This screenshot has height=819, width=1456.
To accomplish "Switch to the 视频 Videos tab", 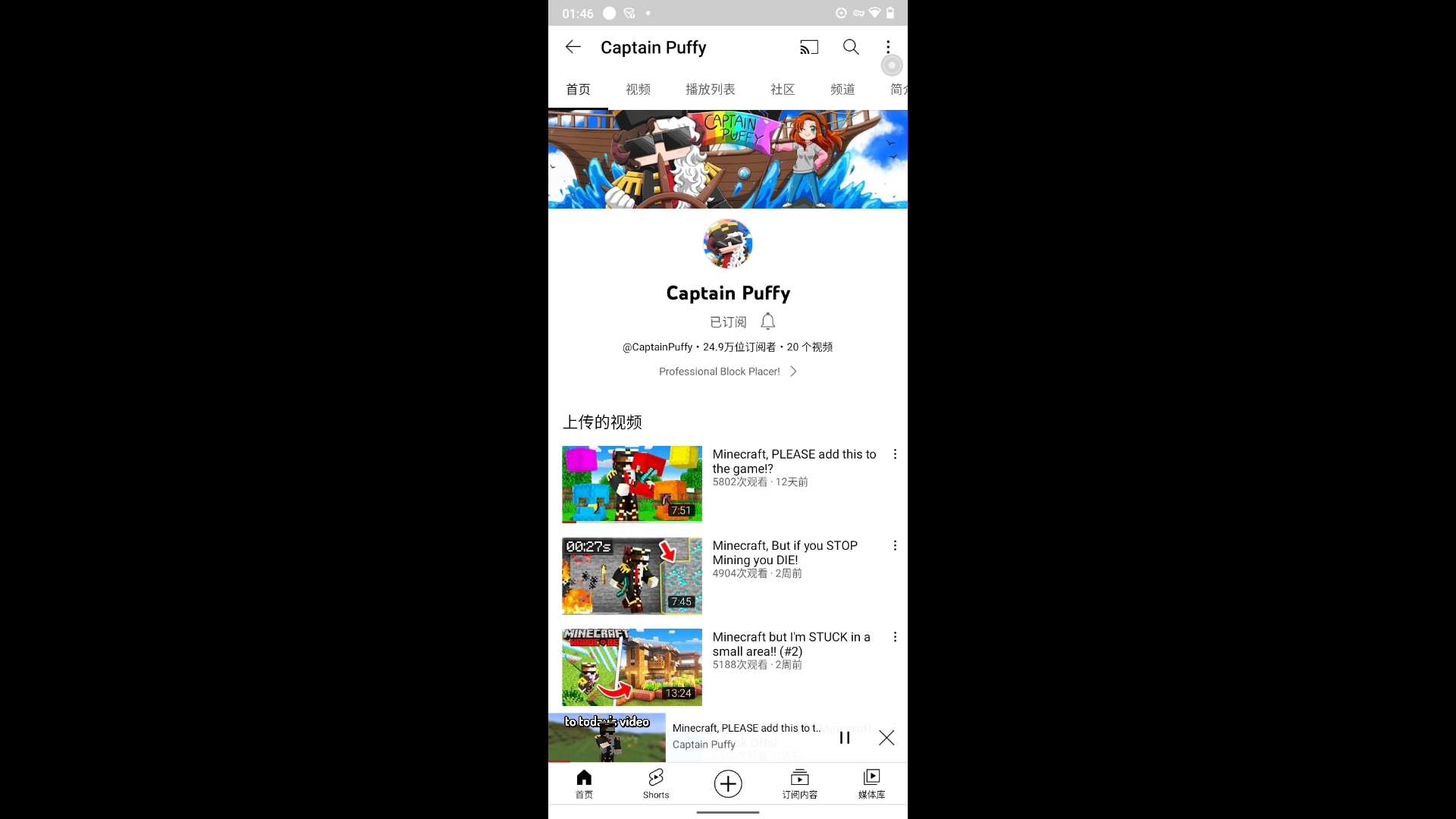I will [x=638, y=89].
